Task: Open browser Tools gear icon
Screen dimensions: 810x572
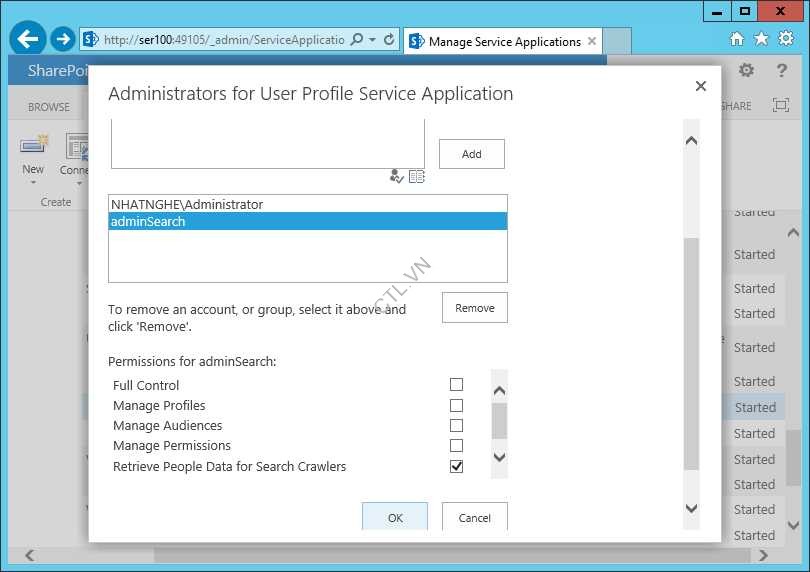Action: 786,38
